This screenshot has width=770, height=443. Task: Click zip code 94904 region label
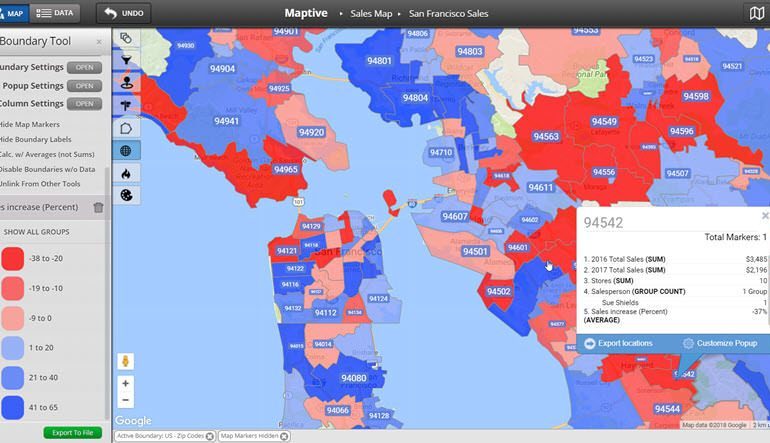click(x=222, y=69)
